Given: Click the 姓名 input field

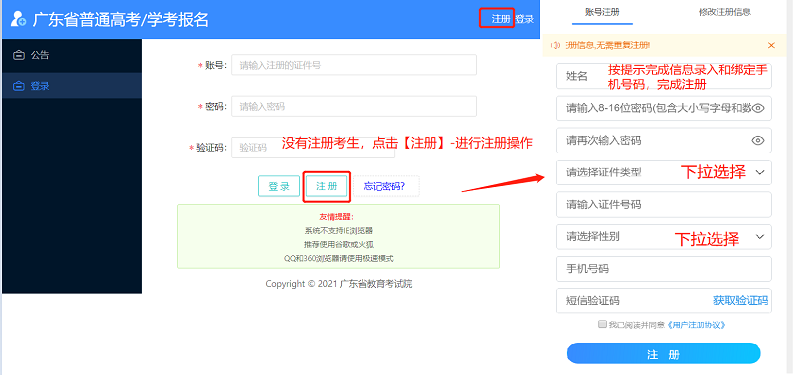Looking at the screenshot, I should pyautogui.click(x=664, y=76).
